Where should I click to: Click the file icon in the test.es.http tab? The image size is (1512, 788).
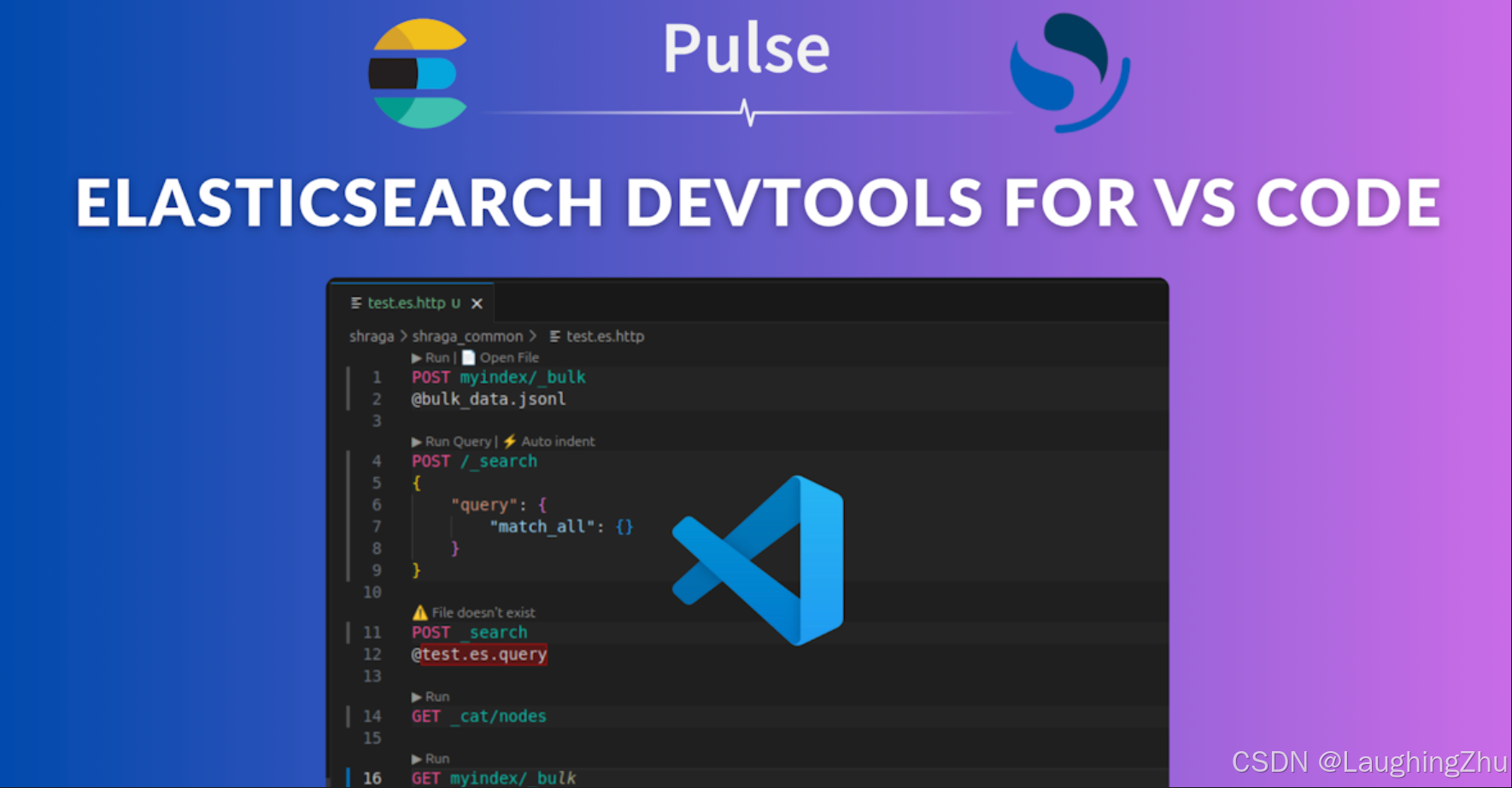[x=356, y=303]
